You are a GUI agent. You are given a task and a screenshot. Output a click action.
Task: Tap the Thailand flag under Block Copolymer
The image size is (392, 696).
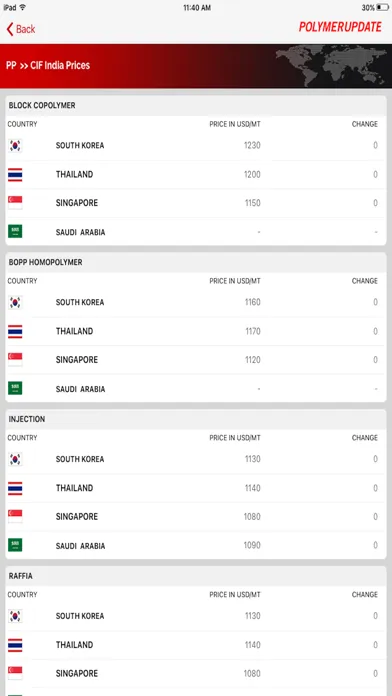(15, 174)
